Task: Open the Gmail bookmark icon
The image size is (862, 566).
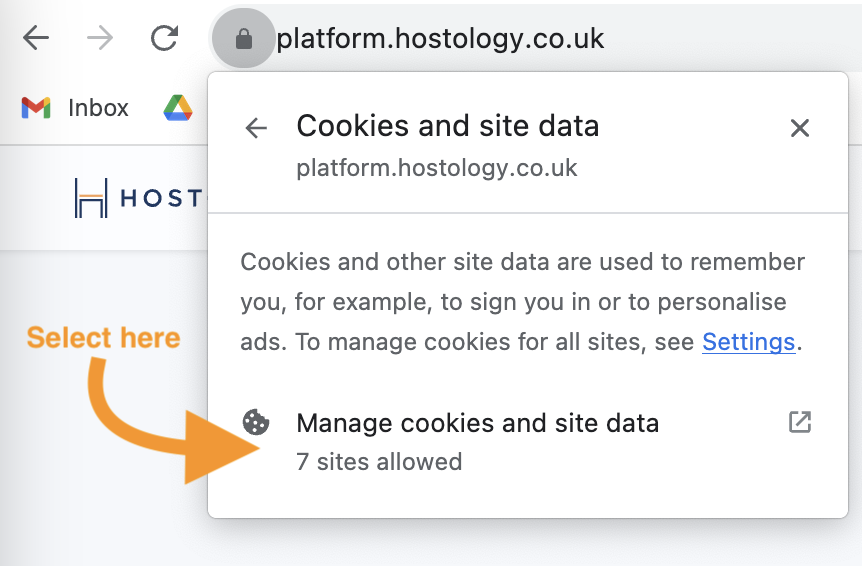Action: point(36,108)
